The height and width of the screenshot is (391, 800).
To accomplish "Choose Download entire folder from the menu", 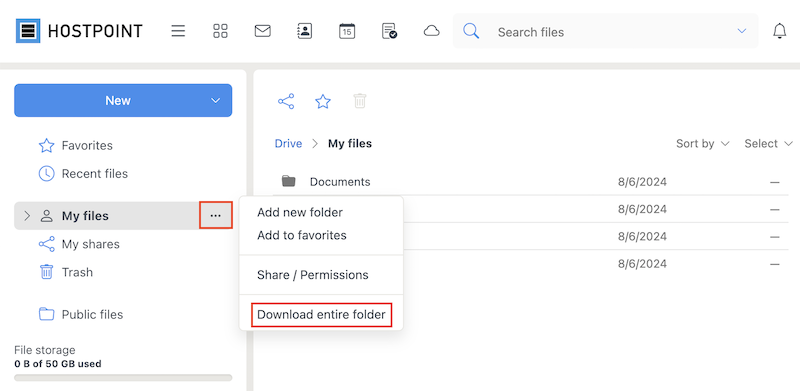I will (321, 314).
